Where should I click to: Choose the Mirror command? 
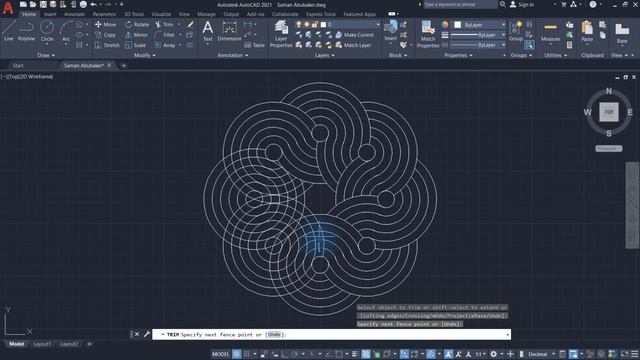(136, 35)
